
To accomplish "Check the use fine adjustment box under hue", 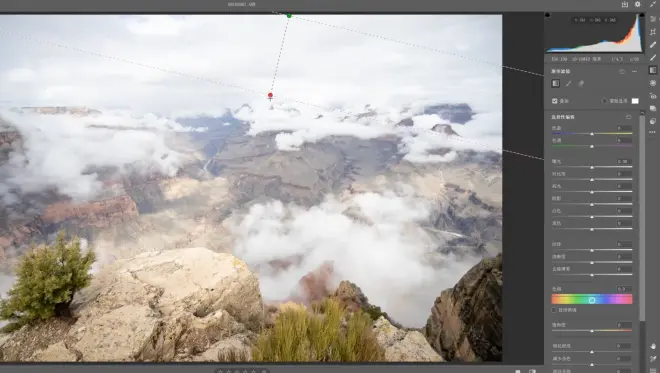I will coord(554,310).
